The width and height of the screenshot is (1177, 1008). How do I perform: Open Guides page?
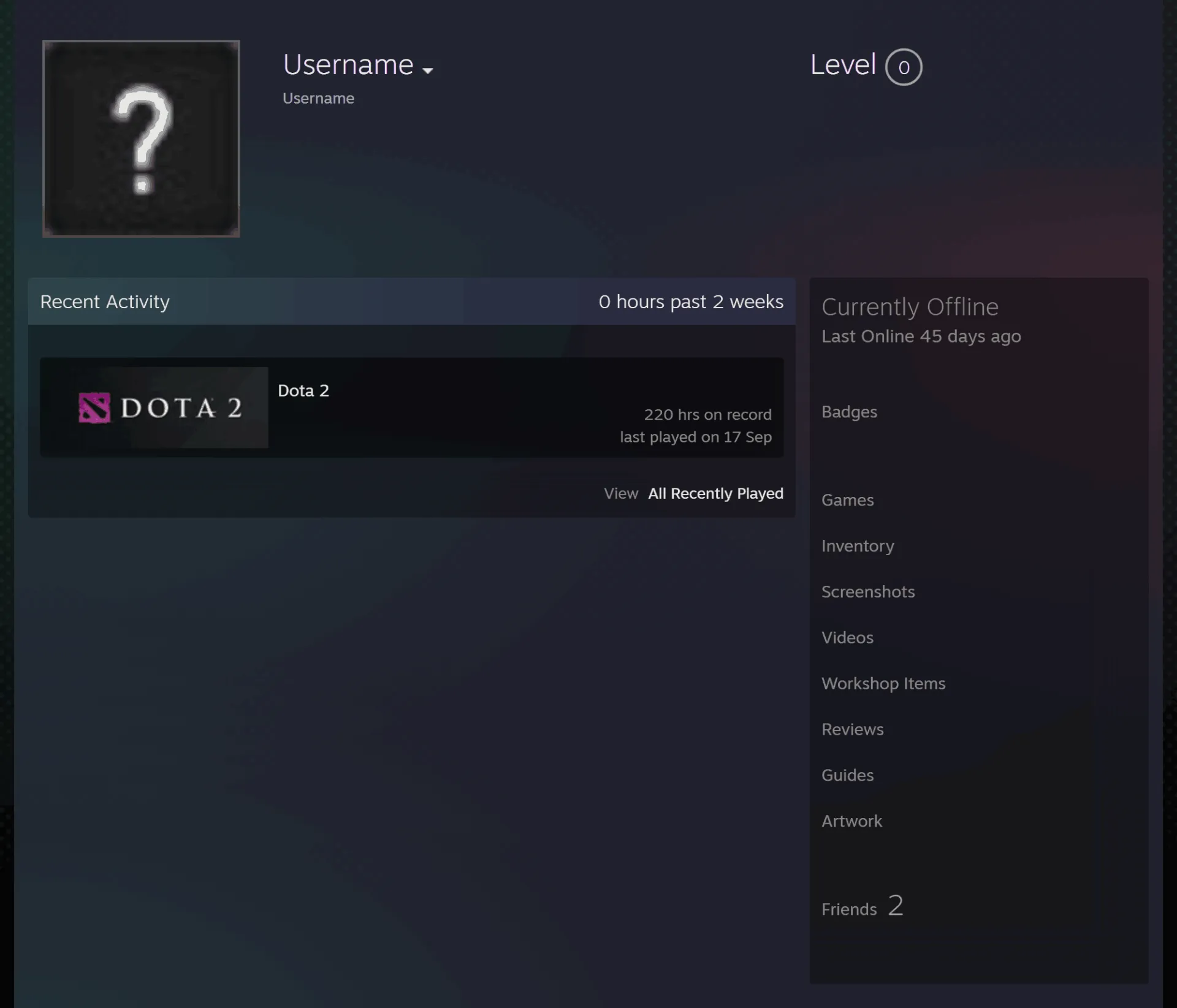tap(848, 775)
